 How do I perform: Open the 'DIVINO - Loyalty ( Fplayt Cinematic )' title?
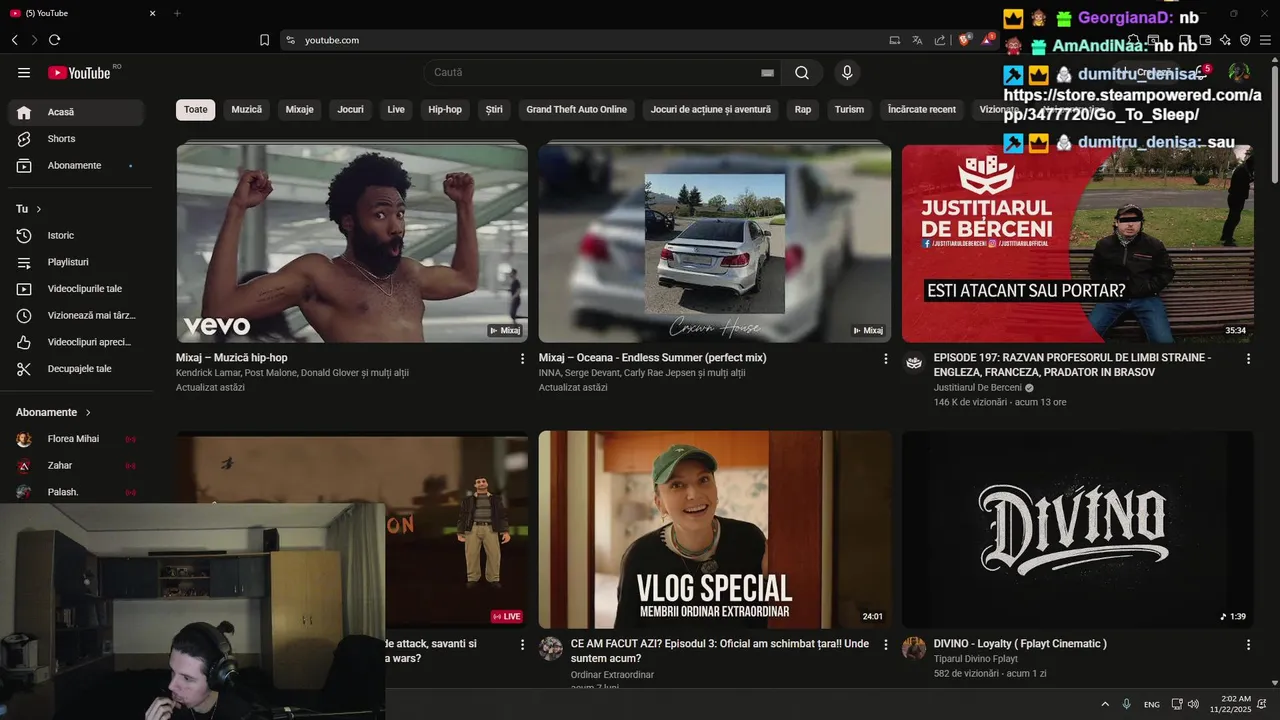click(1020, 644)
